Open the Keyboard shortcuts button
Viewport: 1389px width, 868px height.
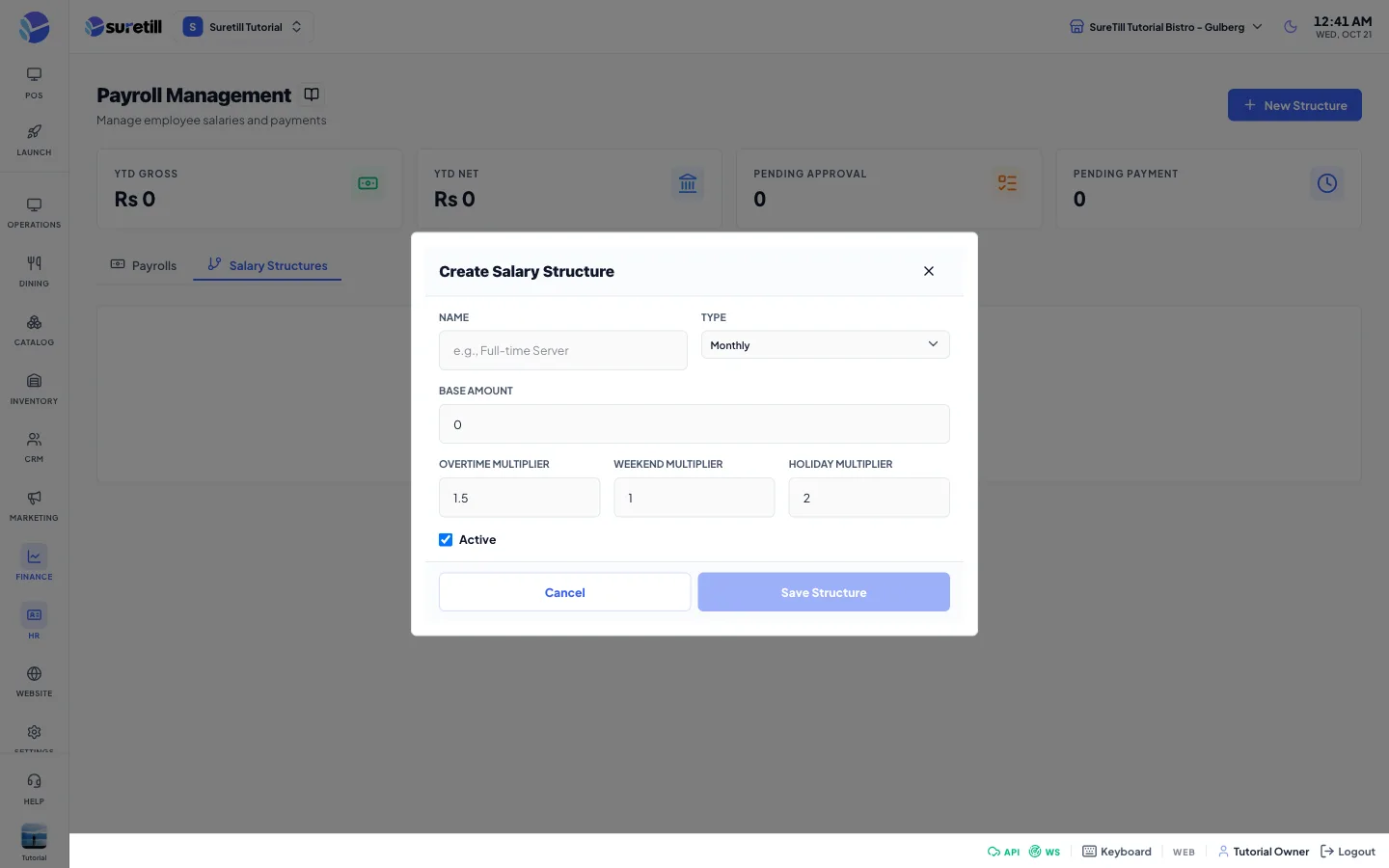1117,852
